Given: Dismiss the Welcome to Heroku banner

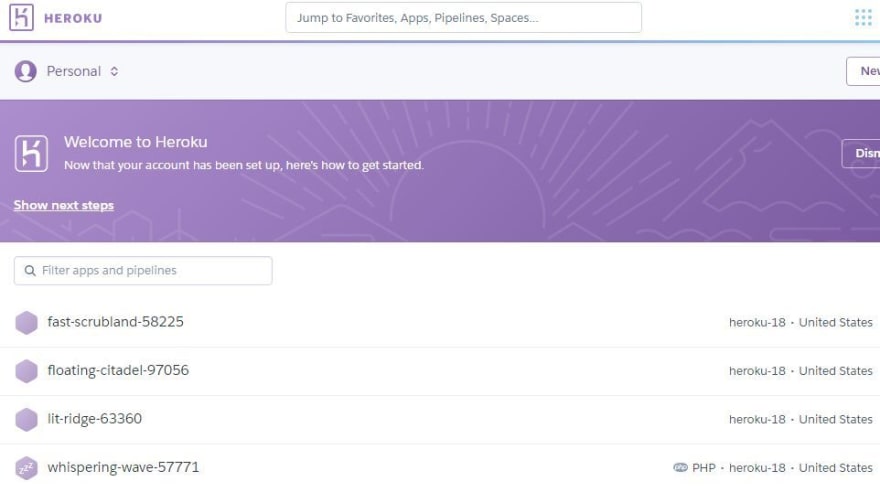Looking at the screenshot, I should click(x=862, y=153).
